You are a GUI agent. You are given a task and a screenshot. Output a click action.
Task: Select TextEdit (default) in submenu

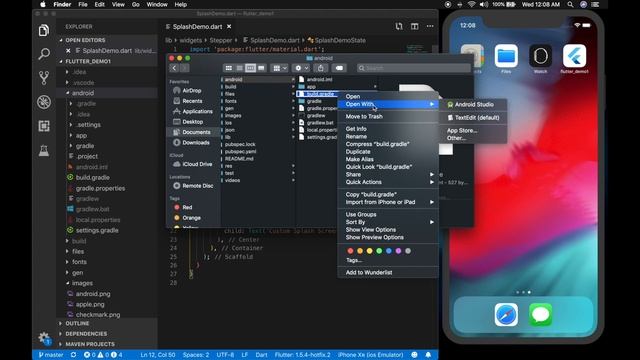click(477, 118)
